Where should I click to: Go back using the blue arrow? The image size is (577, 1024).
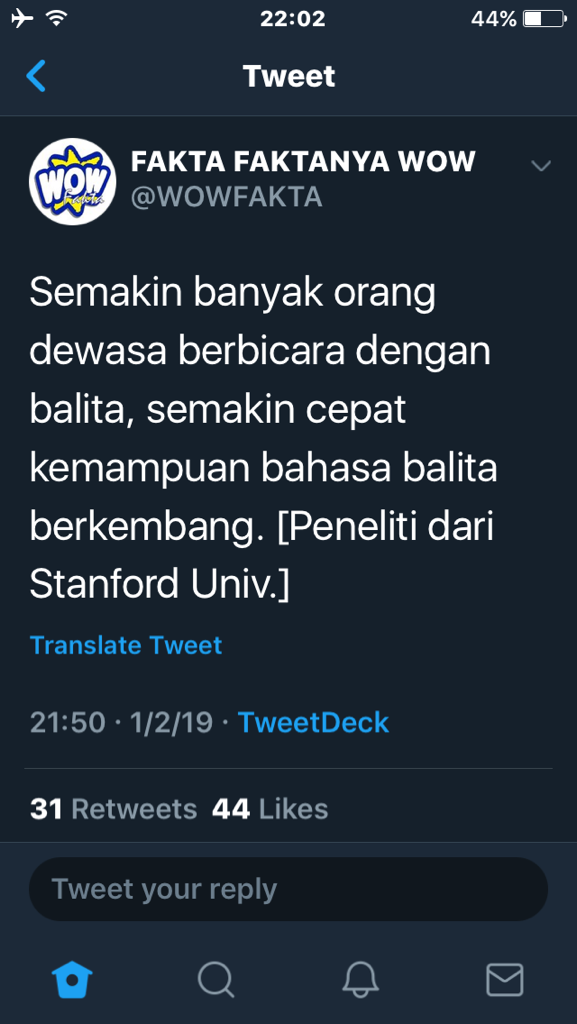coord(36,76)
